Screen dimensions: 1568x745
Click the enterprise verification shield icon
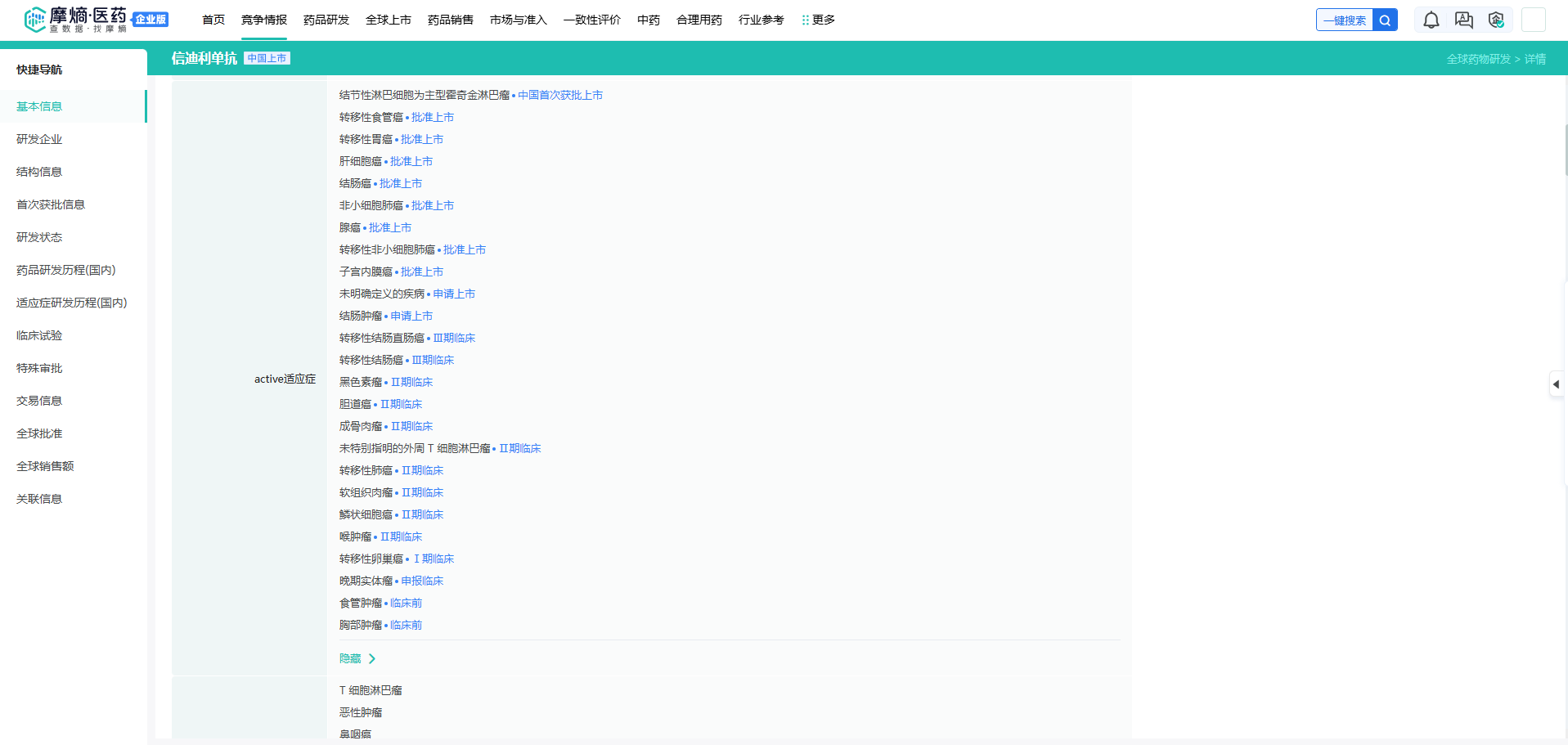1497,20
